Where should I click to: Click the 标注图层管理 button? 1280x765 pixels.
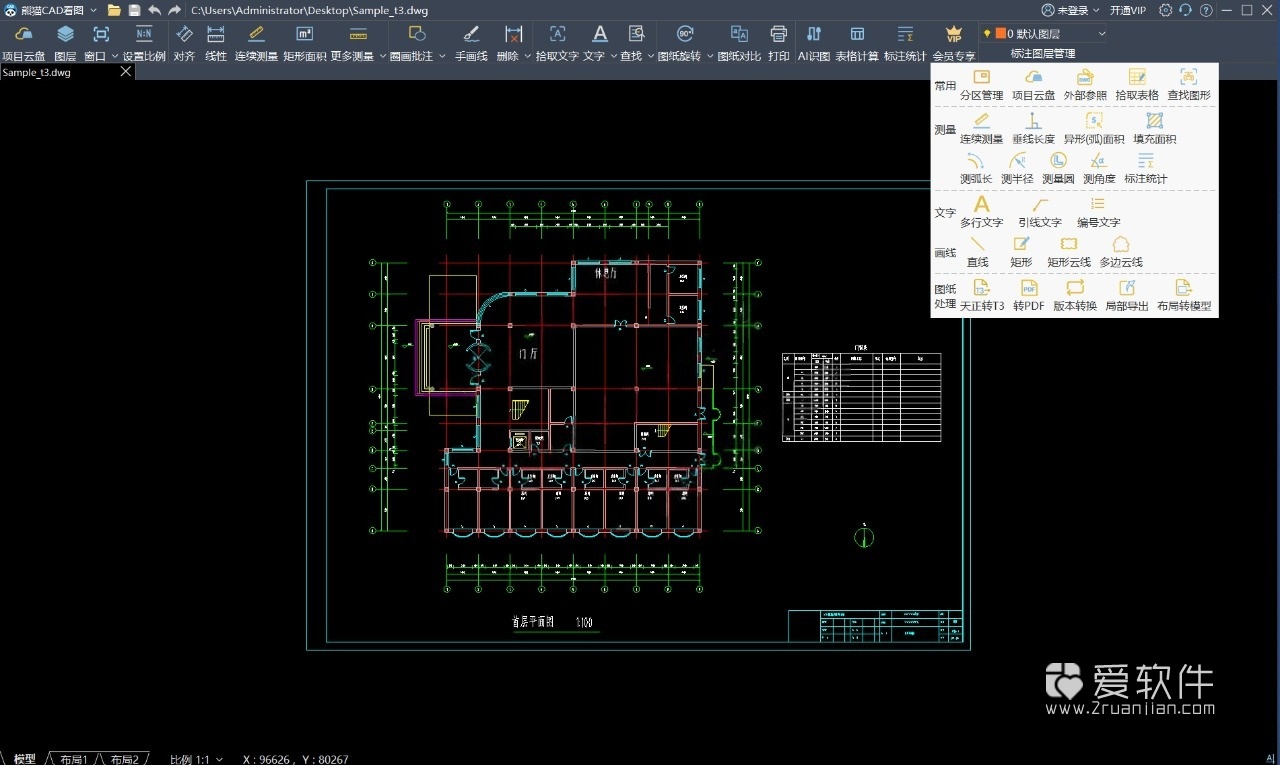(1043, 53)
